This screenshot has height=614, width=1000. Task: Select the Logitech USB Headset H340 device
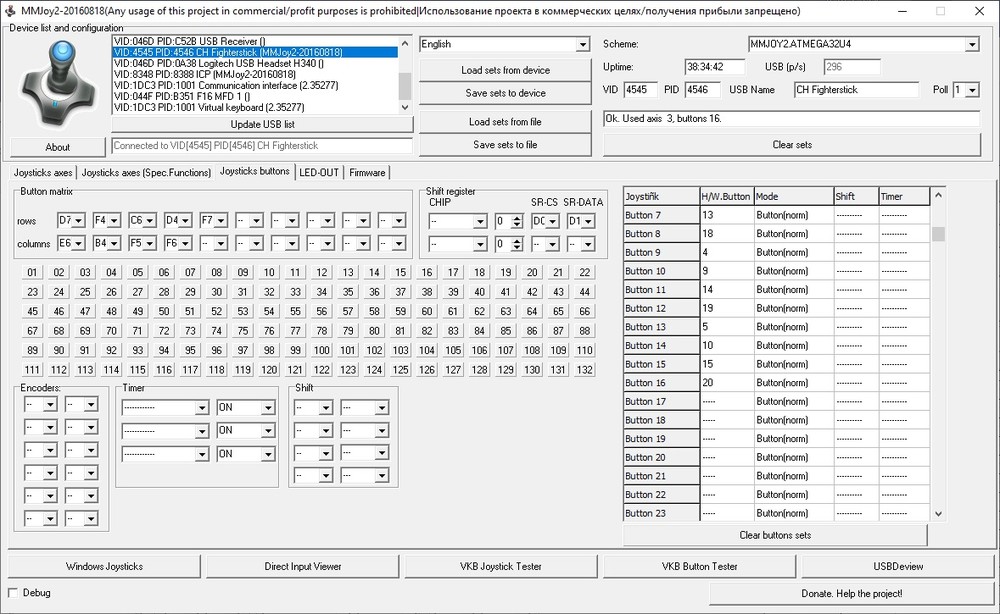point(220,63)
